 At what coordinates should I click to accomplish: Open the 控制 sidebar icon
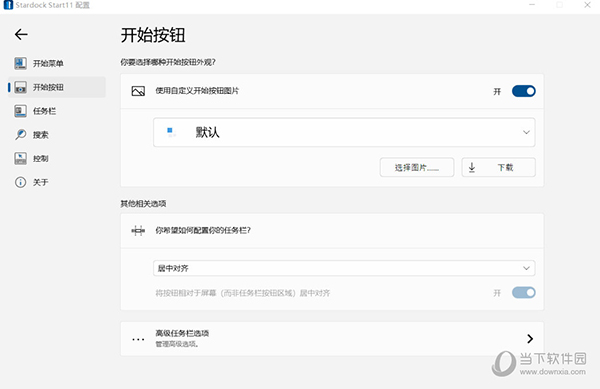coord(21,158)
